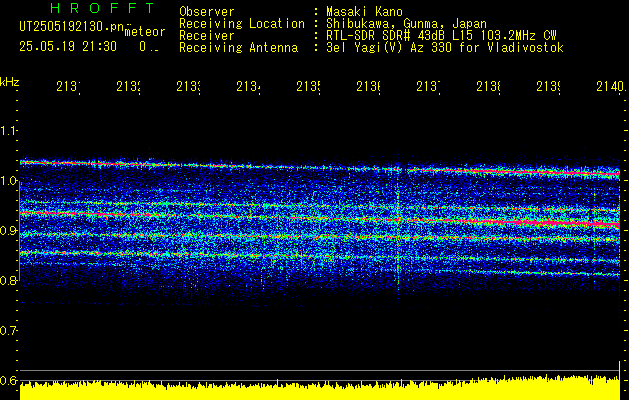Click the yellow signal level bar graph
The image size is (629, 400).
pos(320,389)
